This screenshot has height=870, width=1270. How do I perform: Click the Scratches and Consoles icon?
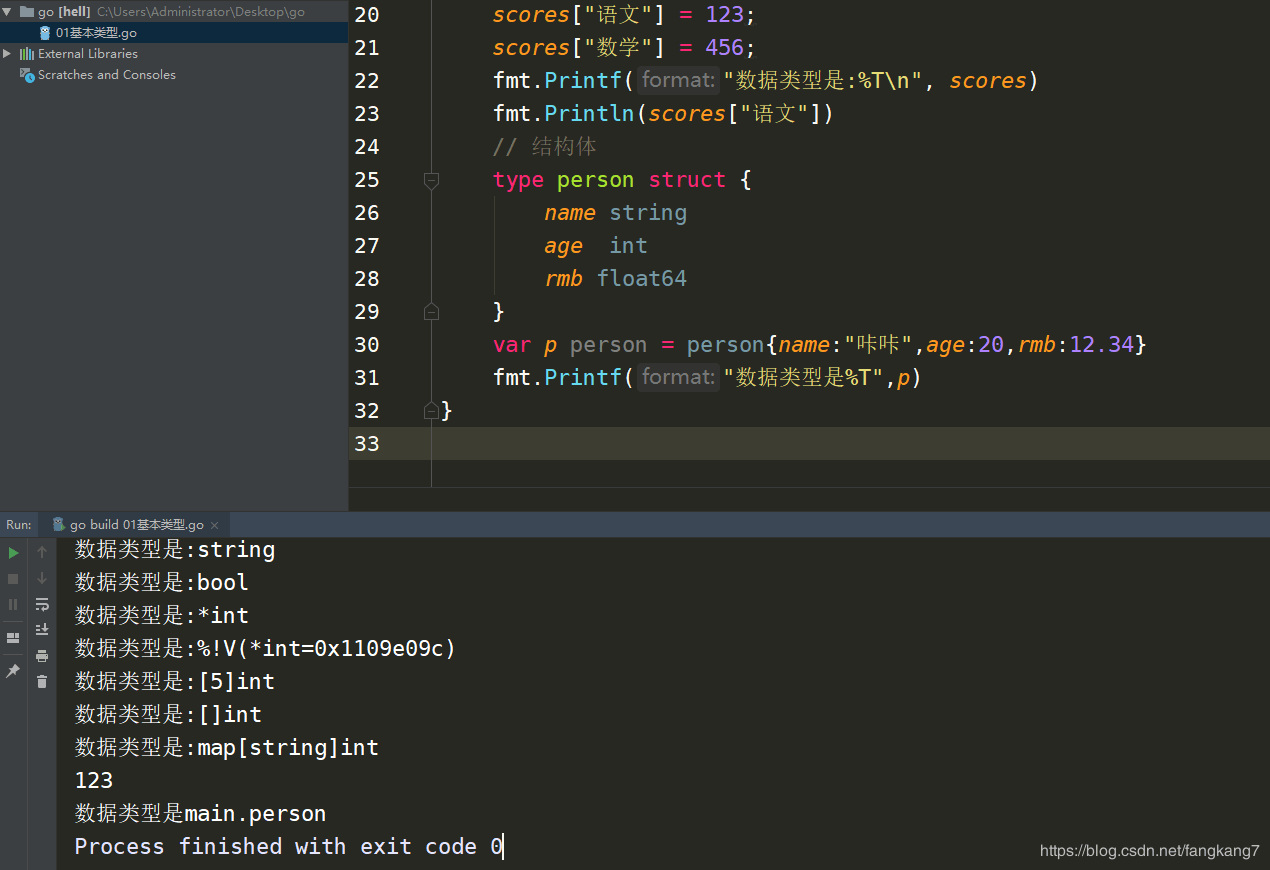point(27,75)
